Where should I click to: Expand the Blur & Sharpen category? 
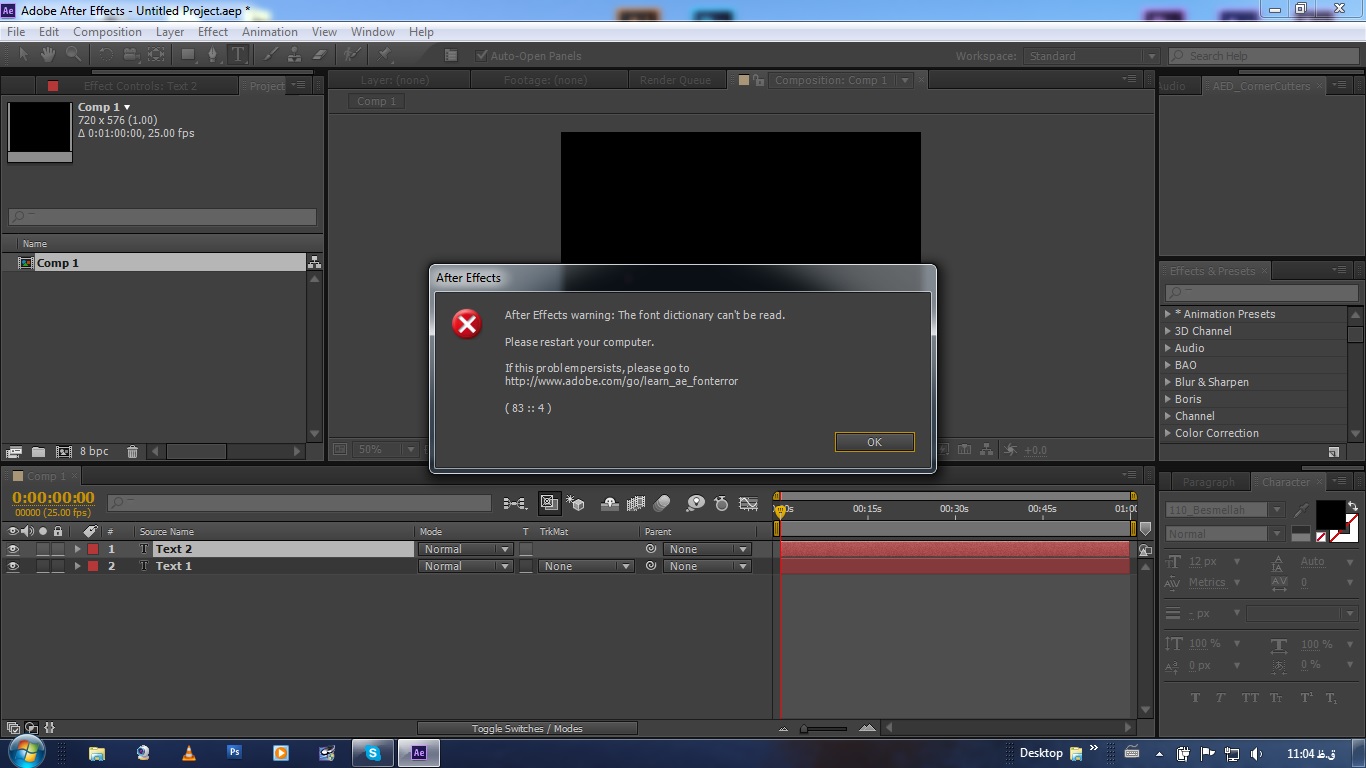[1167, 382]
